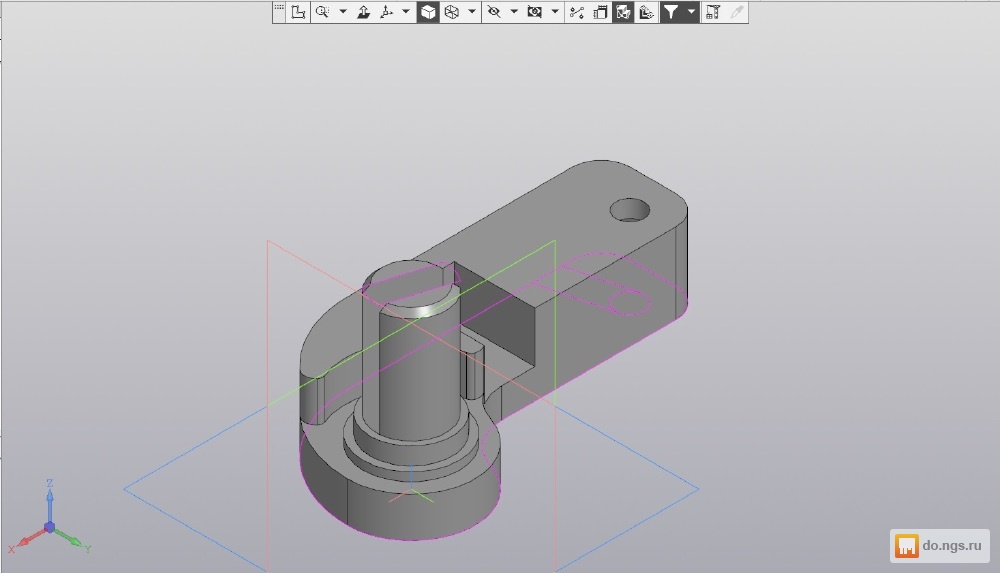
Task: Toggle the selection filter funnel
Action: 670,12
